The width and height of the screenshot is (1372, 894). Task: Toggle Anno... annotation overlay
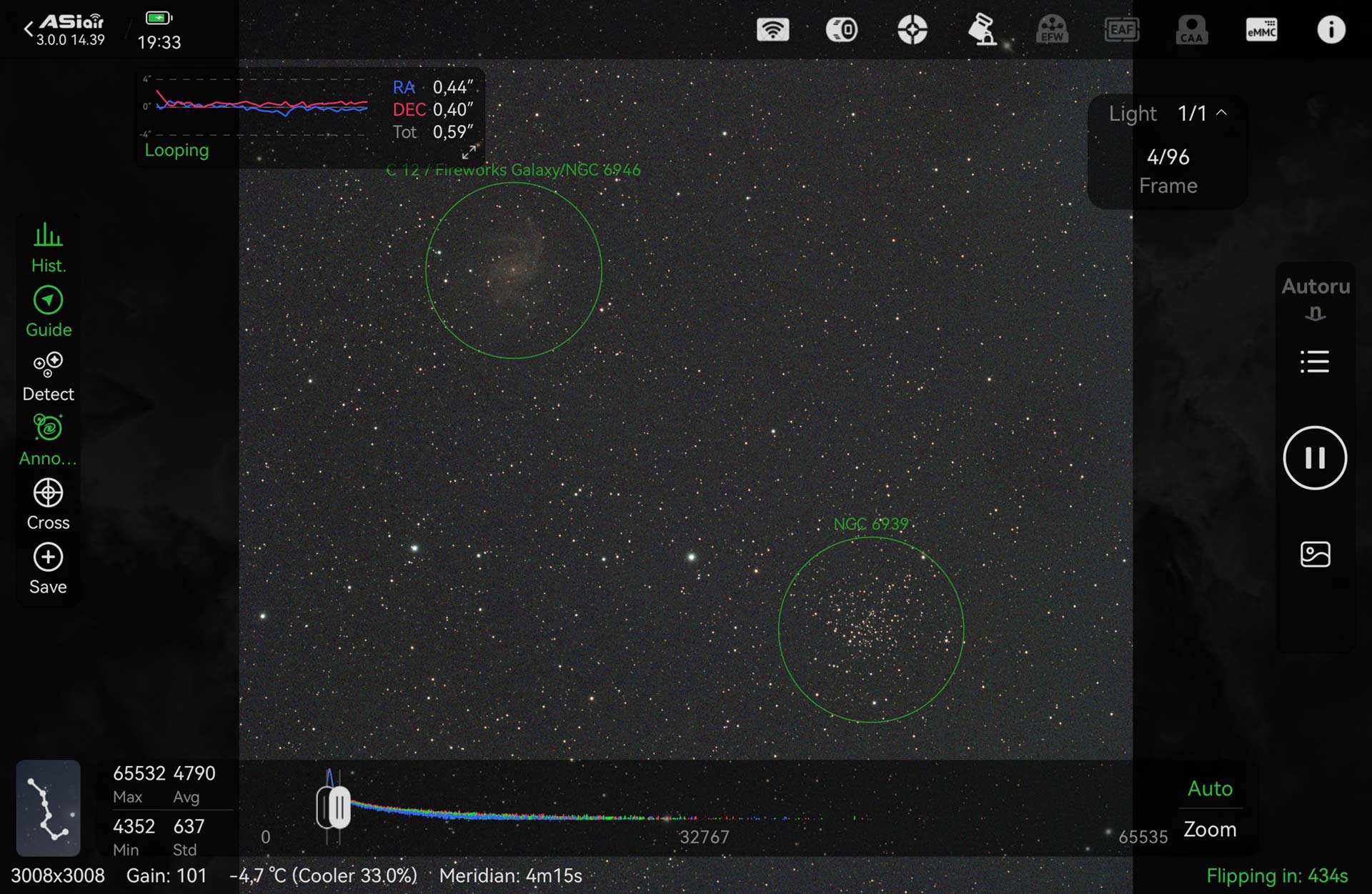coord(48,441)
